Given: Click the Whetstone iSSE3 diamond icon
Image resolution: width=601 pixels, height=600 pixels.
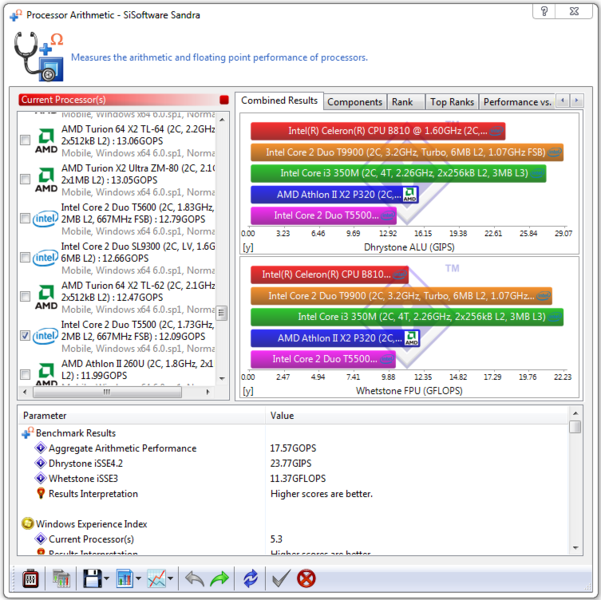Looking at the screenshot, I should (40, 478).
